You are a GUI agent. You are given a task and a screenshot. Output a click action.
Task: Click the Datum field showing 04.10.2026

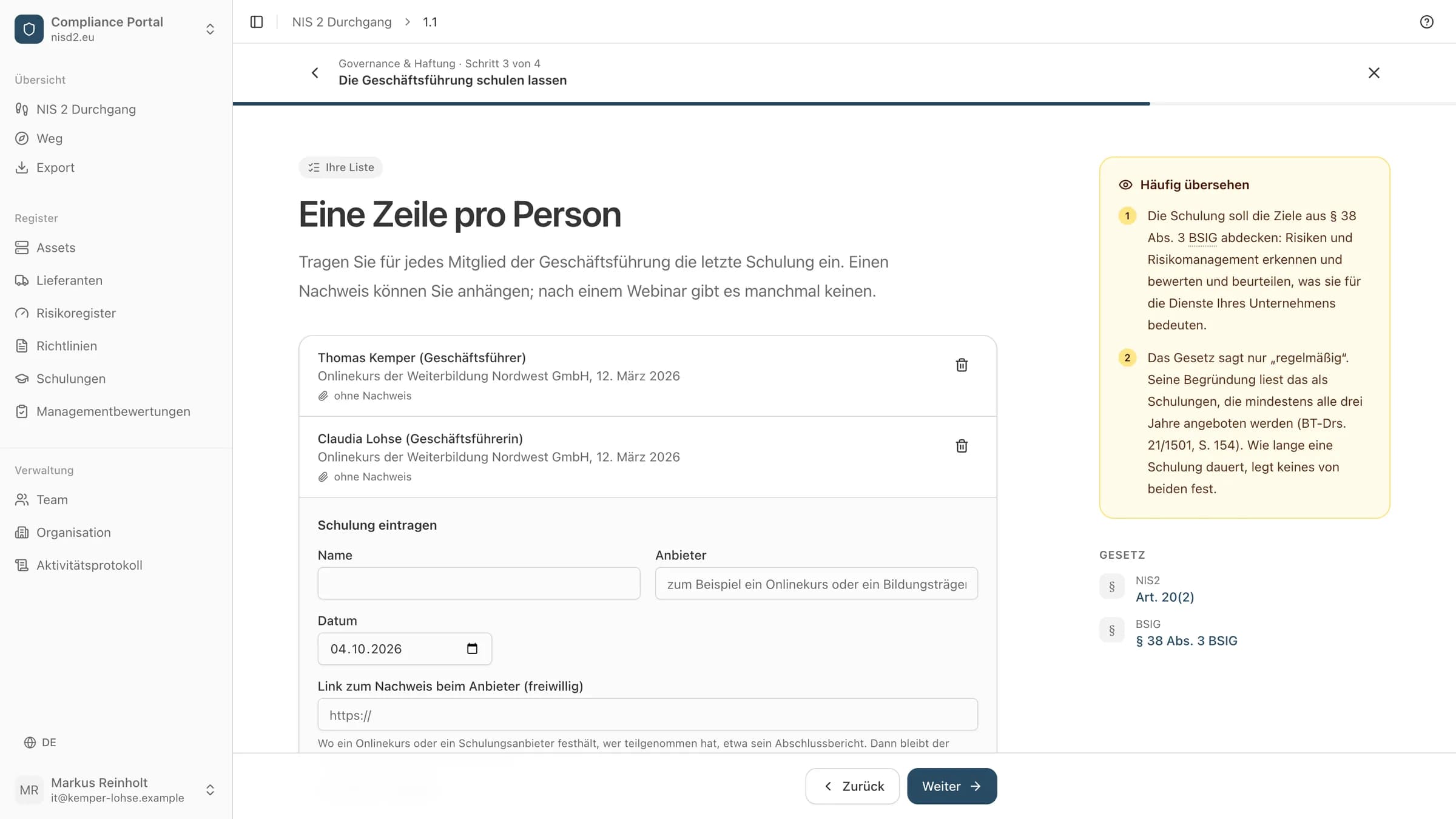pos(405,649)
